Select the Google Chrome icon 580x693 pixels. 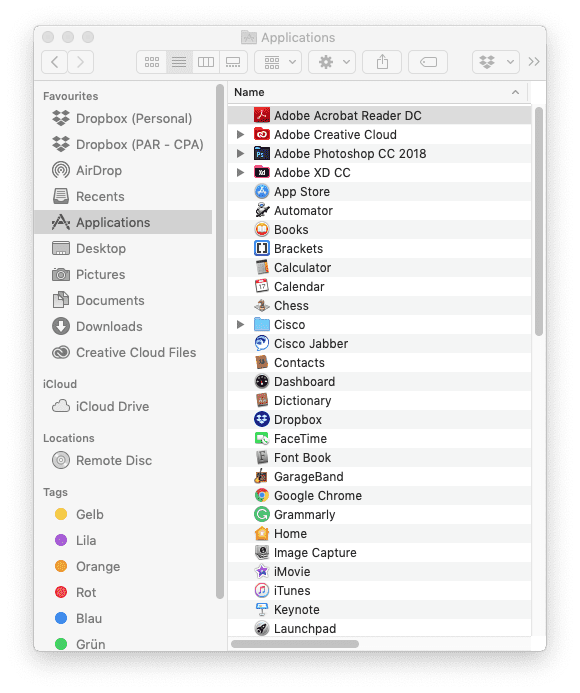(262, 495)
